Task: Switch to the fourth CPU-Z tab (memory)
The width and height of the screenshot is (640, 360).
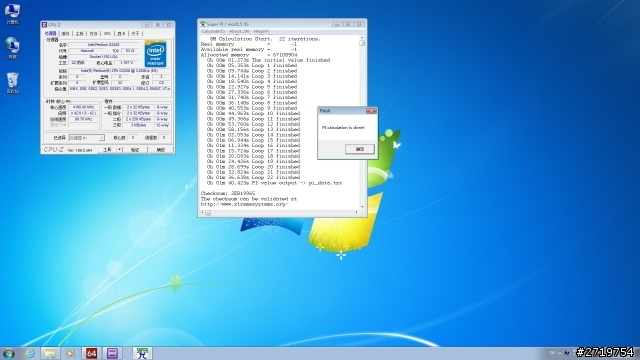Action: point(93,33)
